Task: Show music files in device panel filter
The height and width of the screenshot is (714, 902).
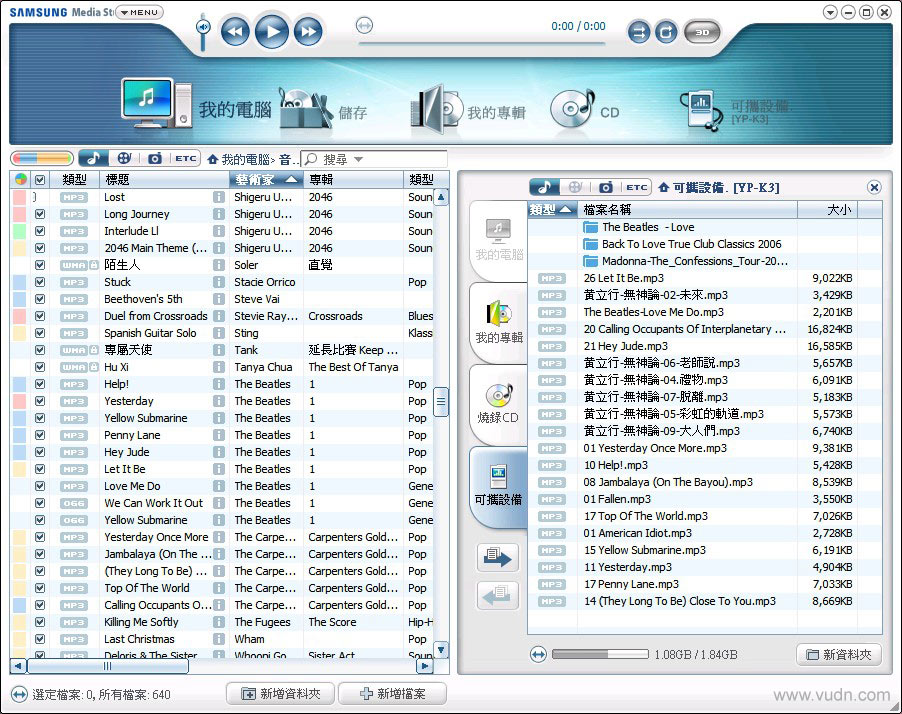Action: pyautogui.click(x=544, y=187)
